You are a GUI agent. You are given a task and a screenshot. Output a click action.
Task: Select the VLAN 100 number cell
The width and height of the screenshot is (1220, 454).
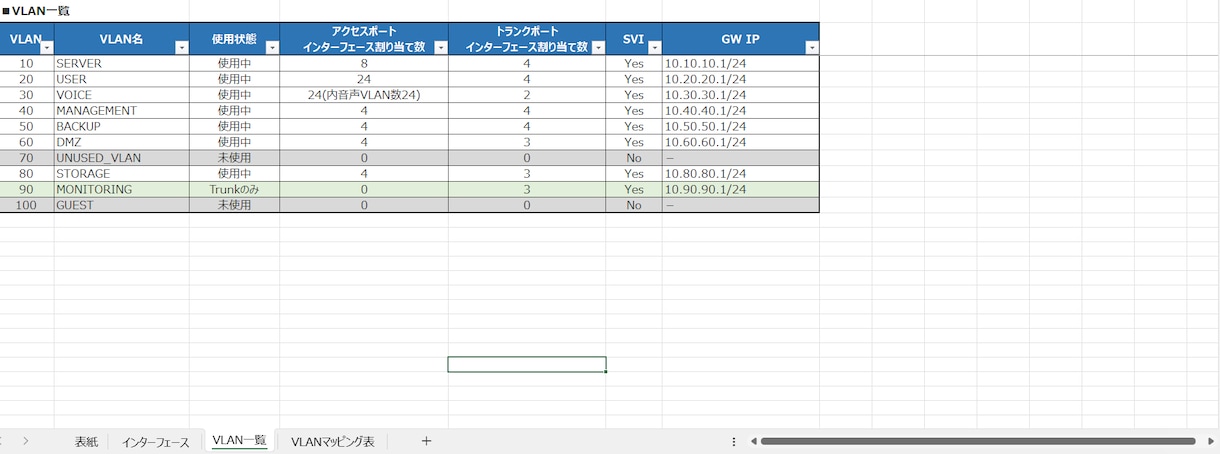click(x=27, y=205)
